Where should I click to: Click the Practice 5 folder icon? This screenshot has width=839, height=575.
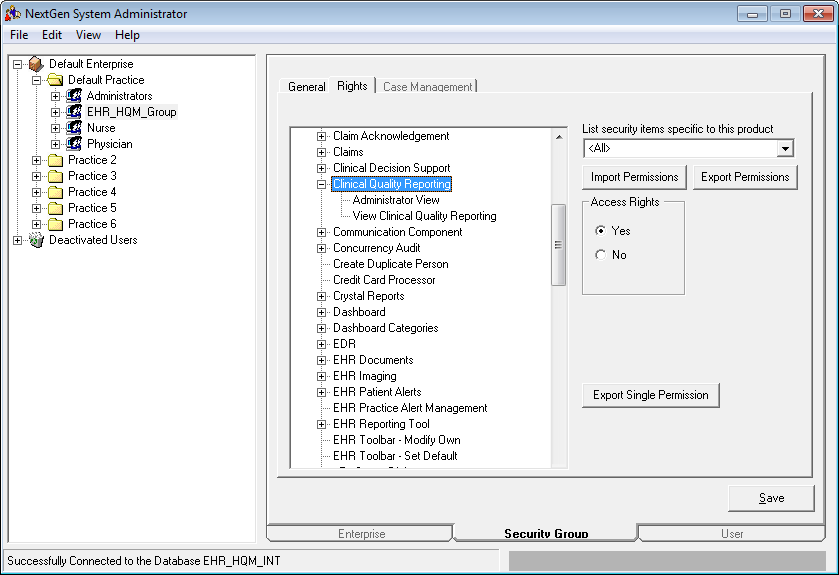click(x=56, y=209)
